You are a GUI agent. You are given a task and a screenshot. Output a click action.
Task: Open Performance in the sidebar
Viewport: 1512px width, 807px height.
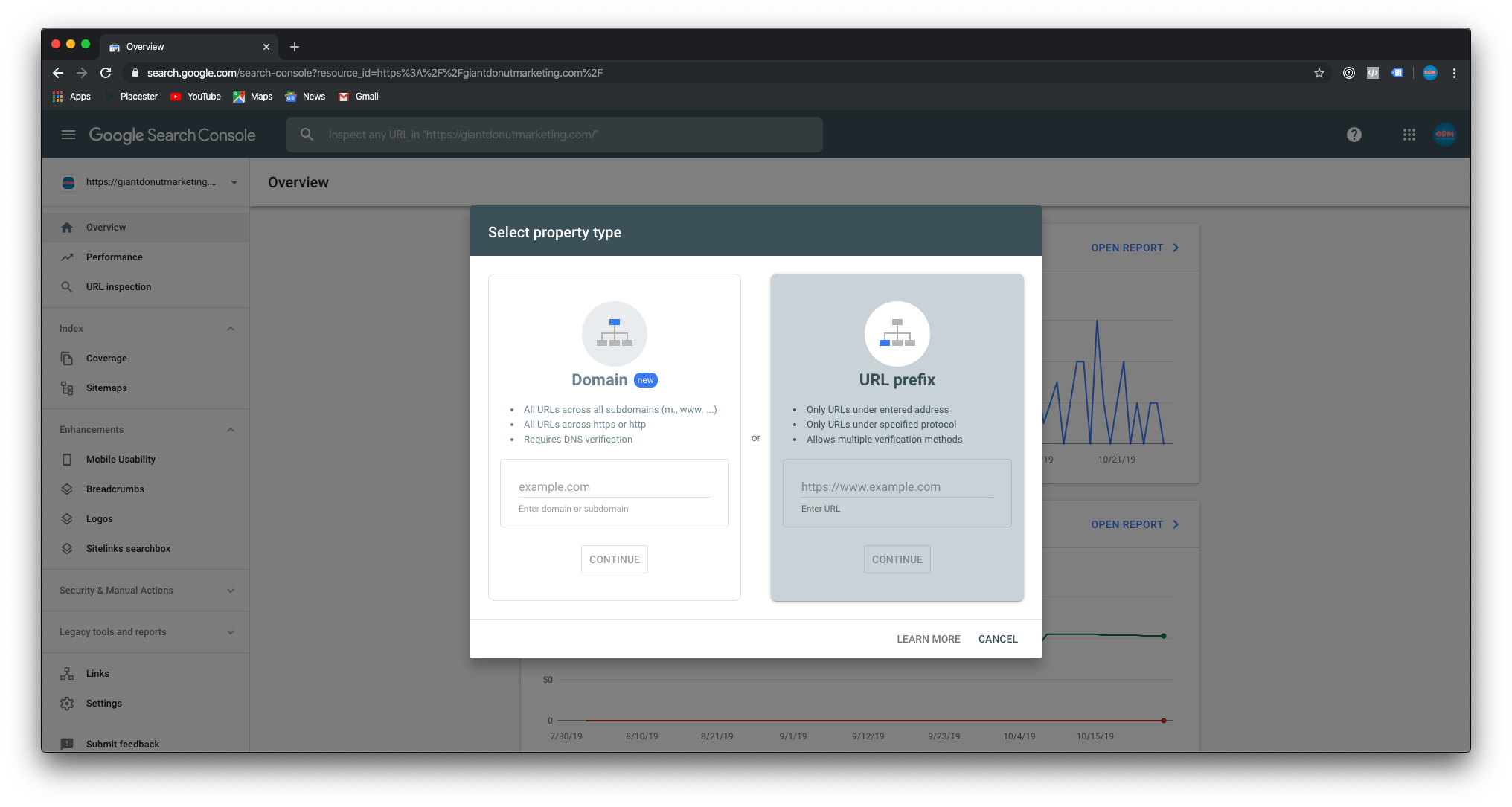[114, 257]
